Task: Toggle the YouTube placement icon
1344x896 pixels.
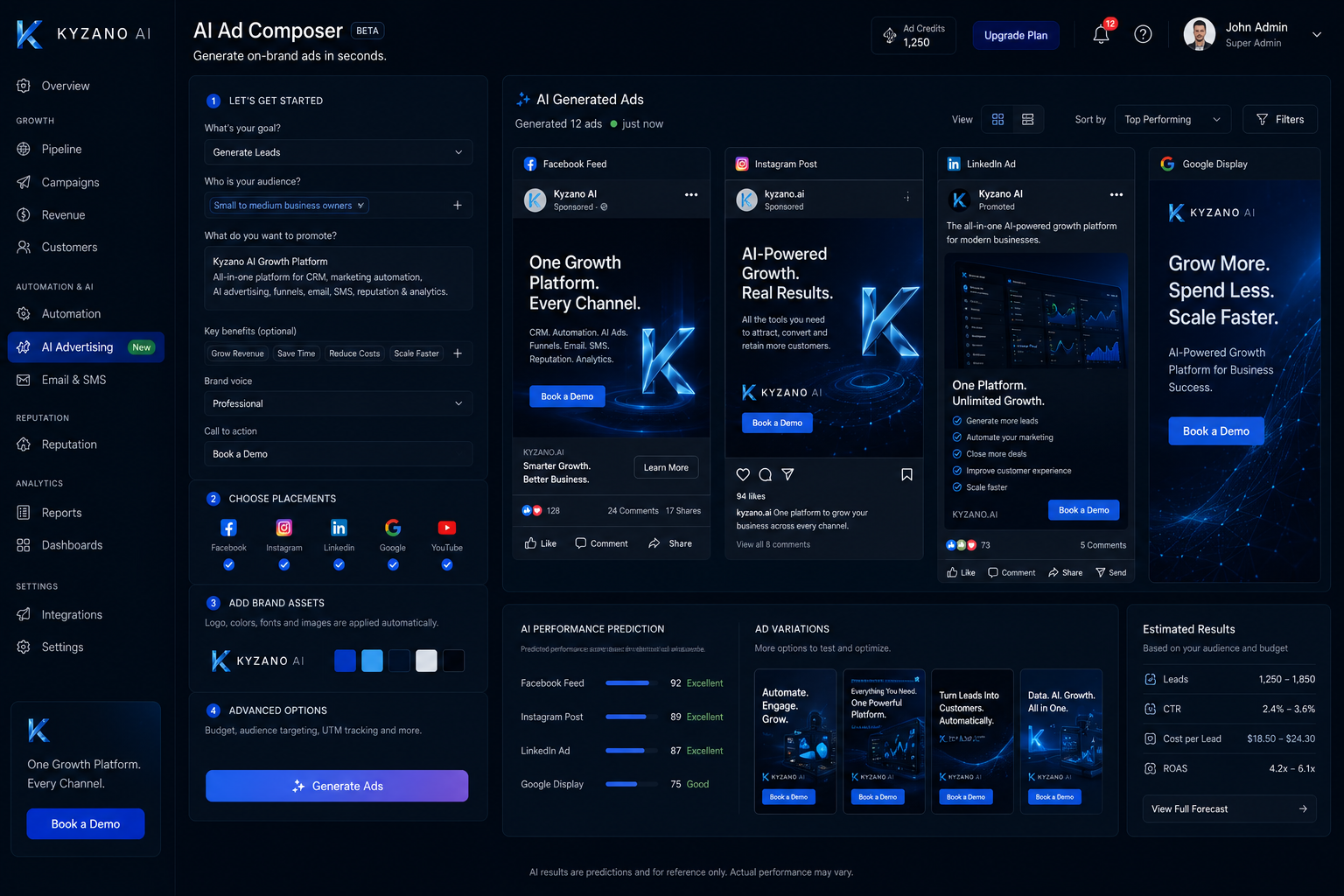Action: click(447, 528)
